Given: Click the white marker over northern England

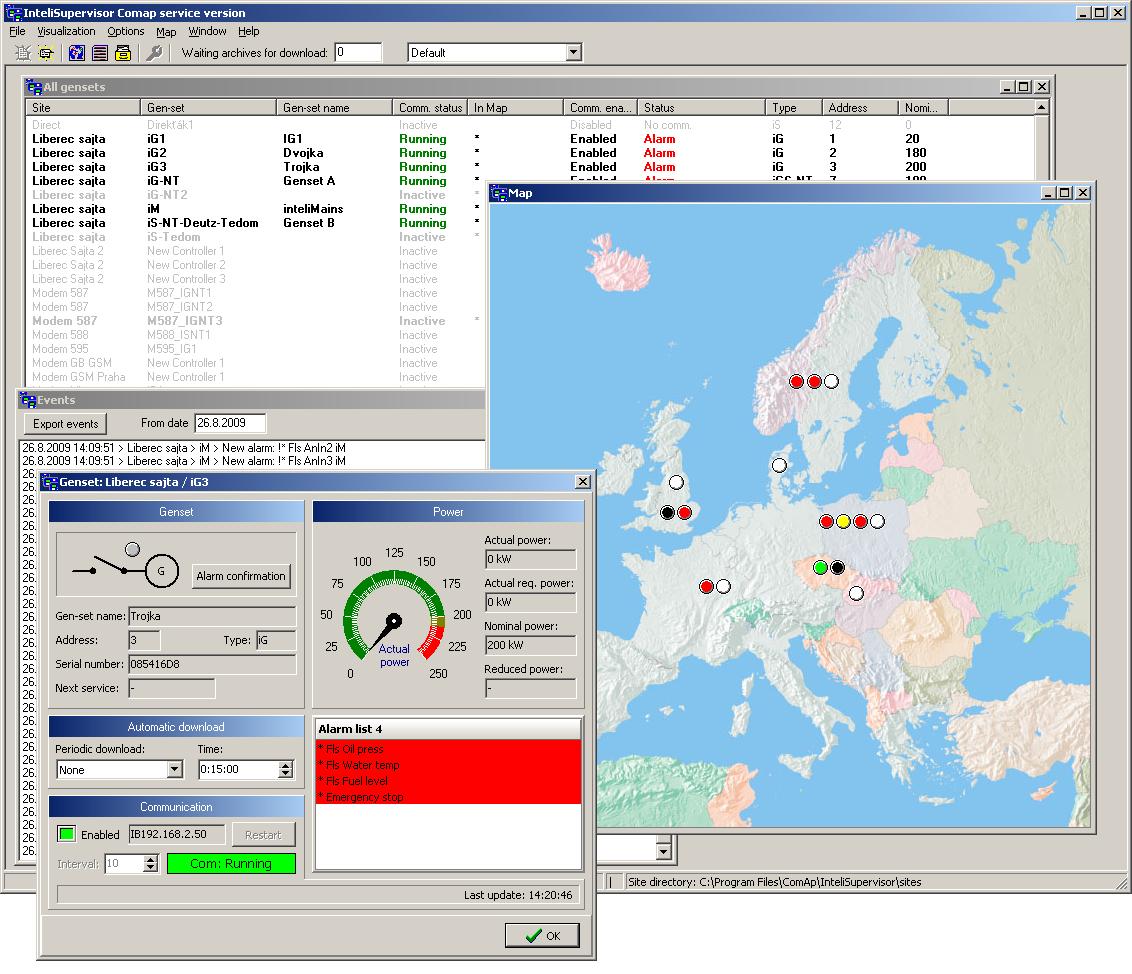Looking at the screenshot, I should click(x=676, y=482).
